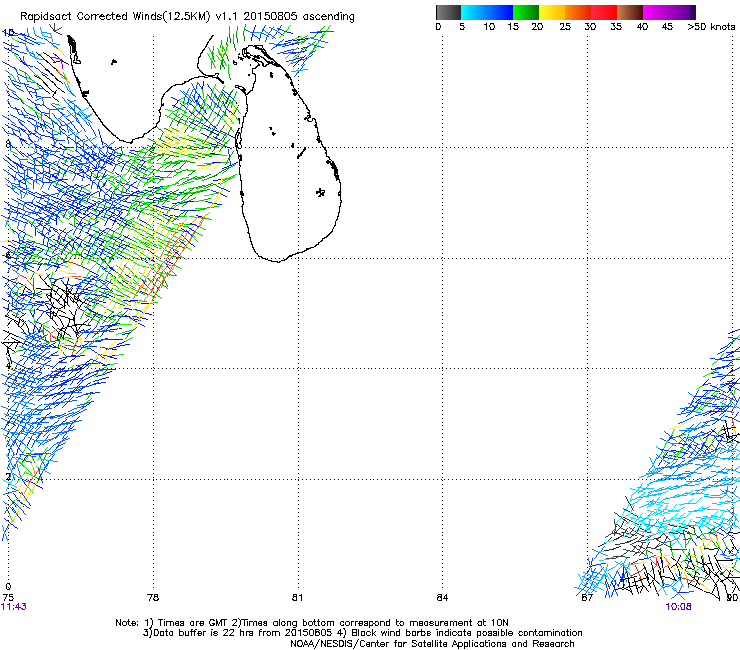Screen dimensions: 740x650
Task: Select the yellow 20–25 knots legend segment
Action: tap(552, 12)
